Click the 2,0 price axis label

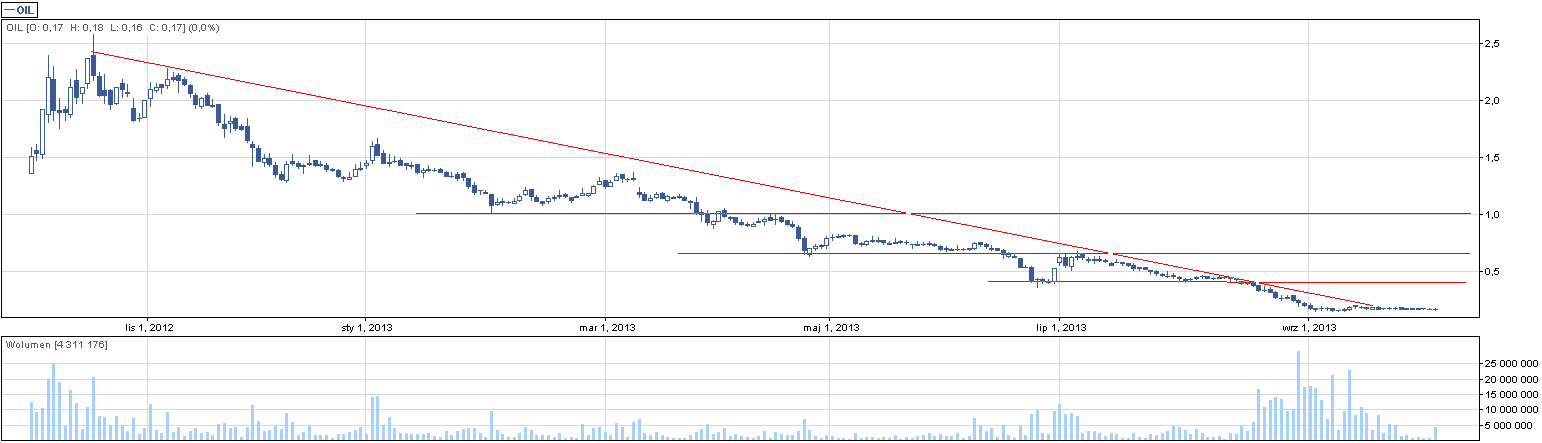pyautogui.click(x=1491, y=101)
